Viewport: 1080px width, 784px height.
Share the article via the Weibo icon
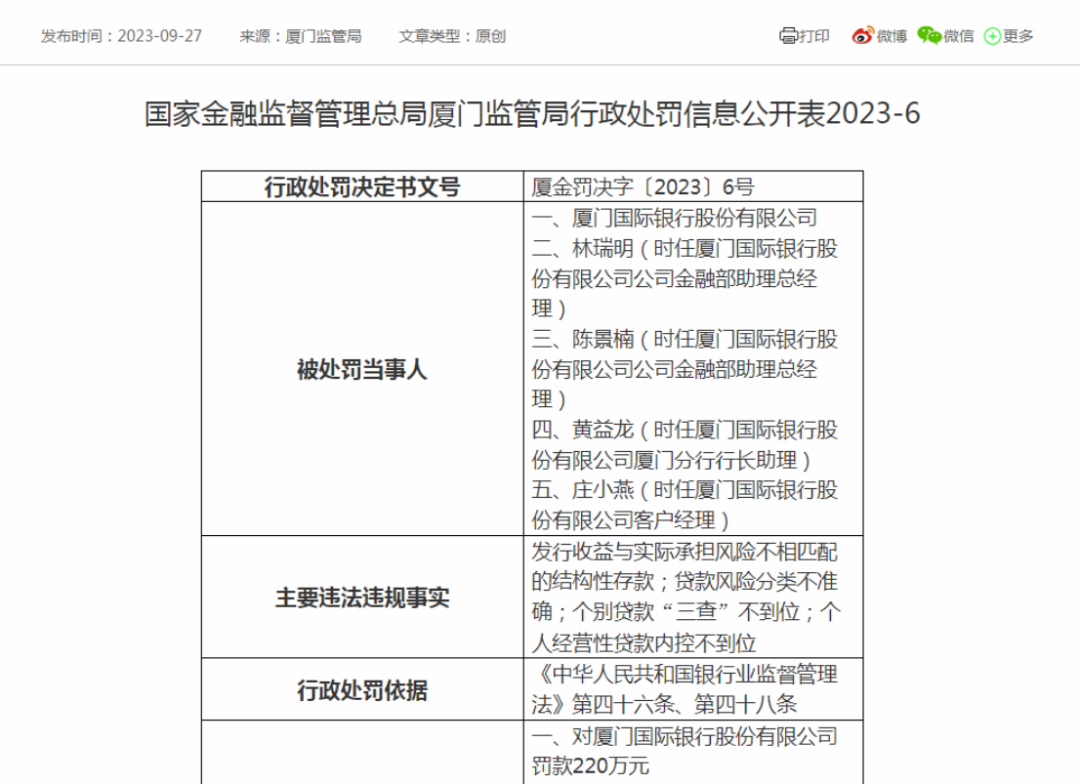pos(862,36)
